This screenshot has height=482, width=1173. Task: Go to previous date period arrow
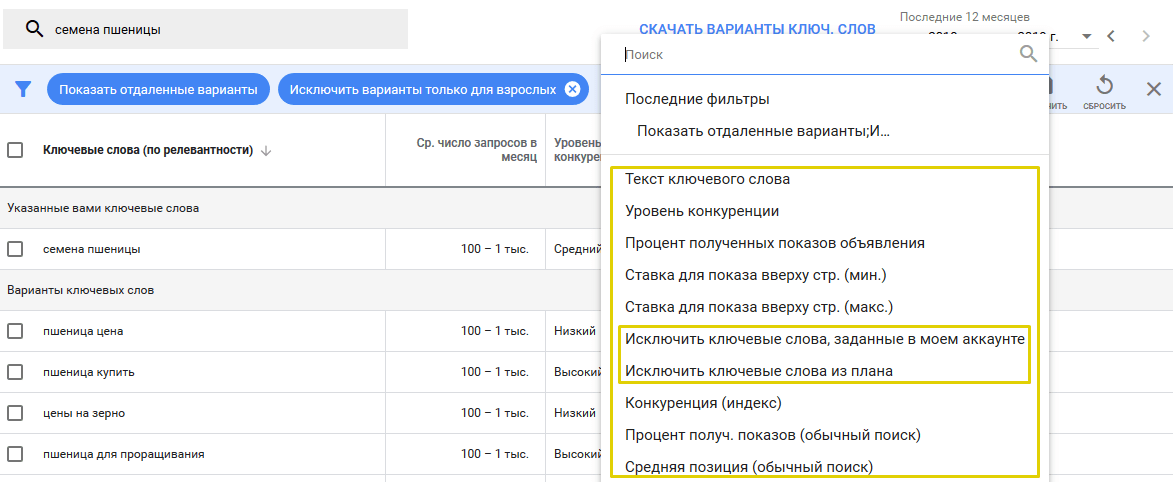(x=1111, y=36)
